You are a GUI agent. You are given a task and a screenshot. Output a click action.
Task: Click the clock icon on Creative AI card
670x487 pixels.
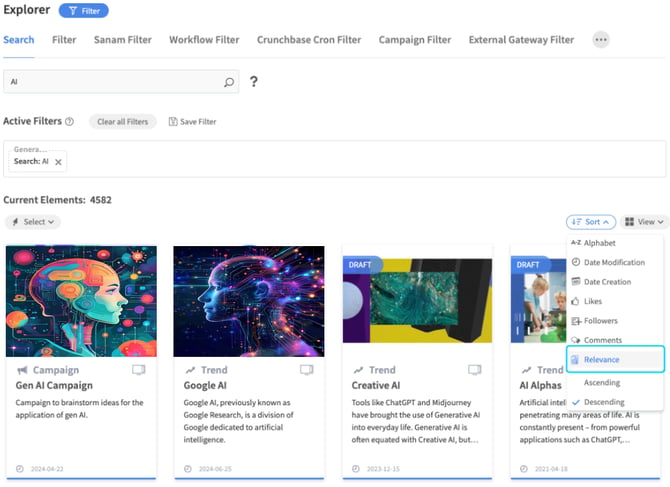point(356,469)
